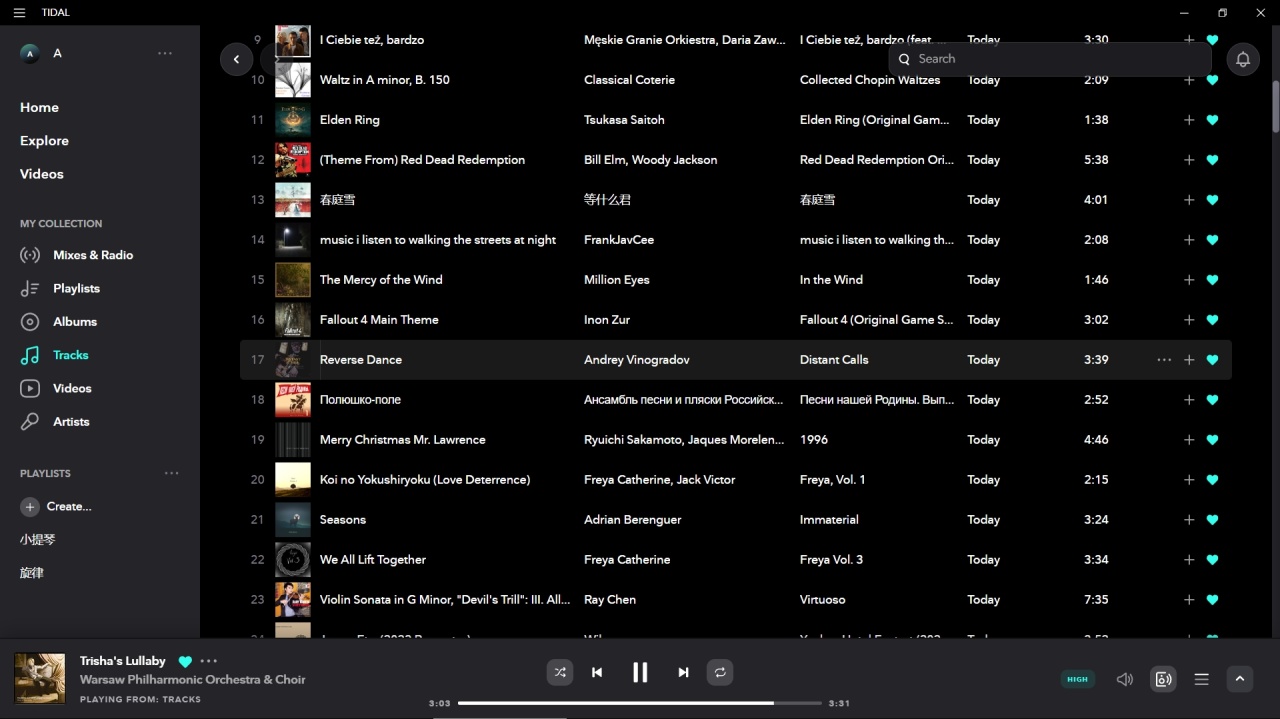Open Videos in the main navigation

42,174
